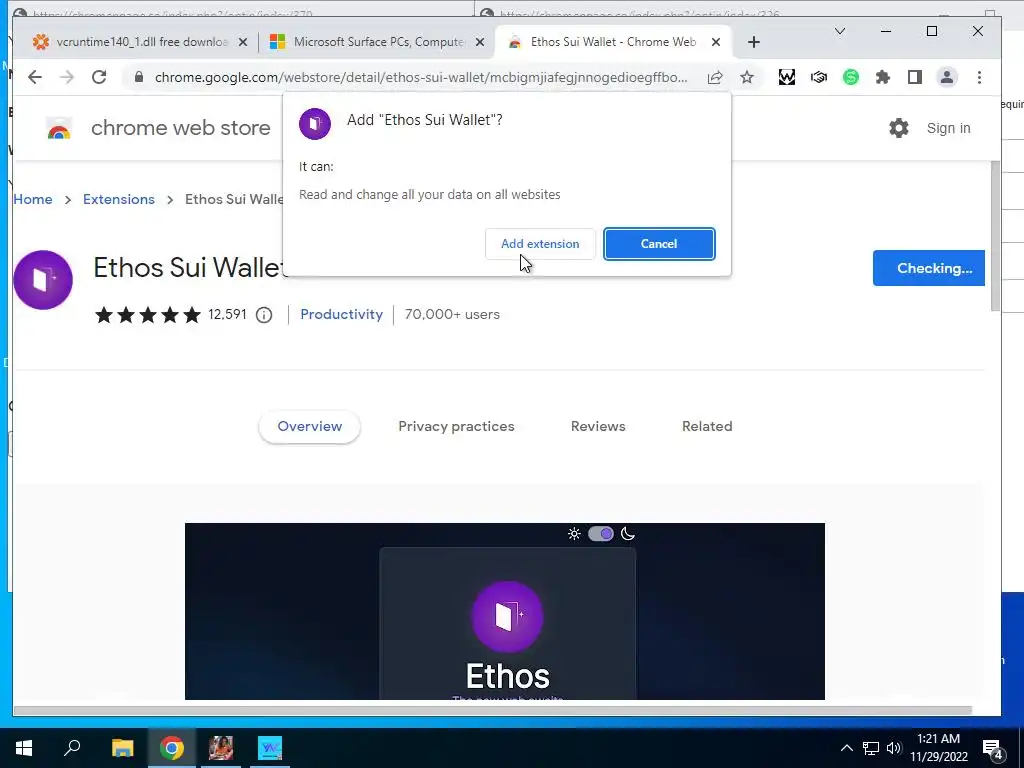
Task: Switch to Microsoft Surface PCs tab
Action: (379, 42)
